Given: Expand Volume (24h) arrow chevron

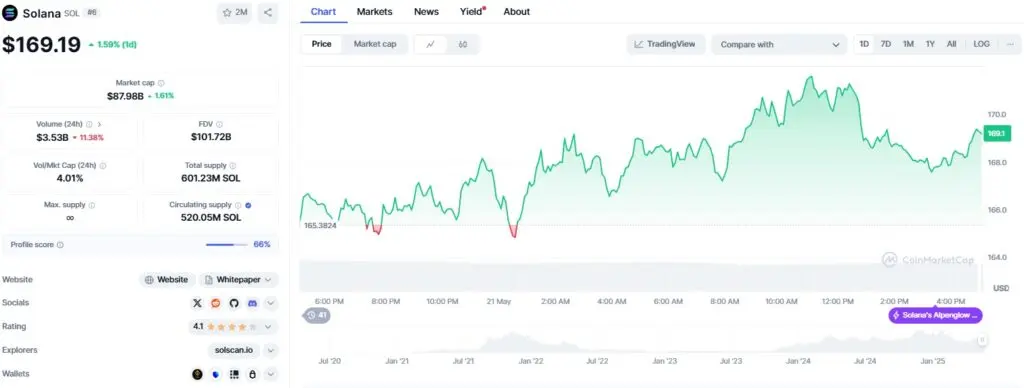Looking at the screenshot, I should [99, 124].
